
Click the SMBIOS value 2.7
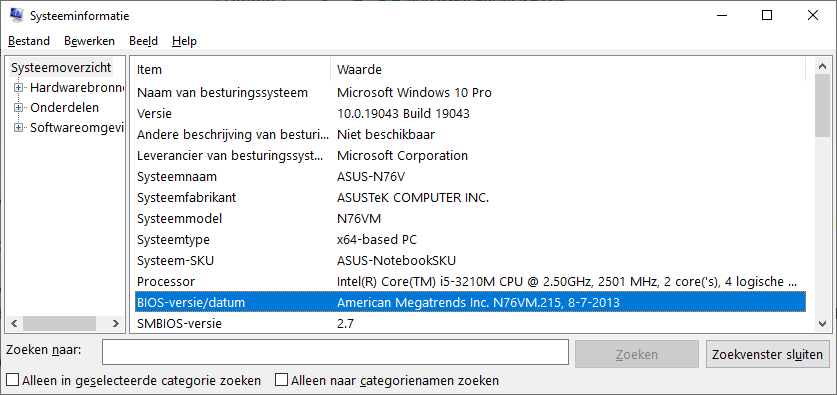coord(345,323)
